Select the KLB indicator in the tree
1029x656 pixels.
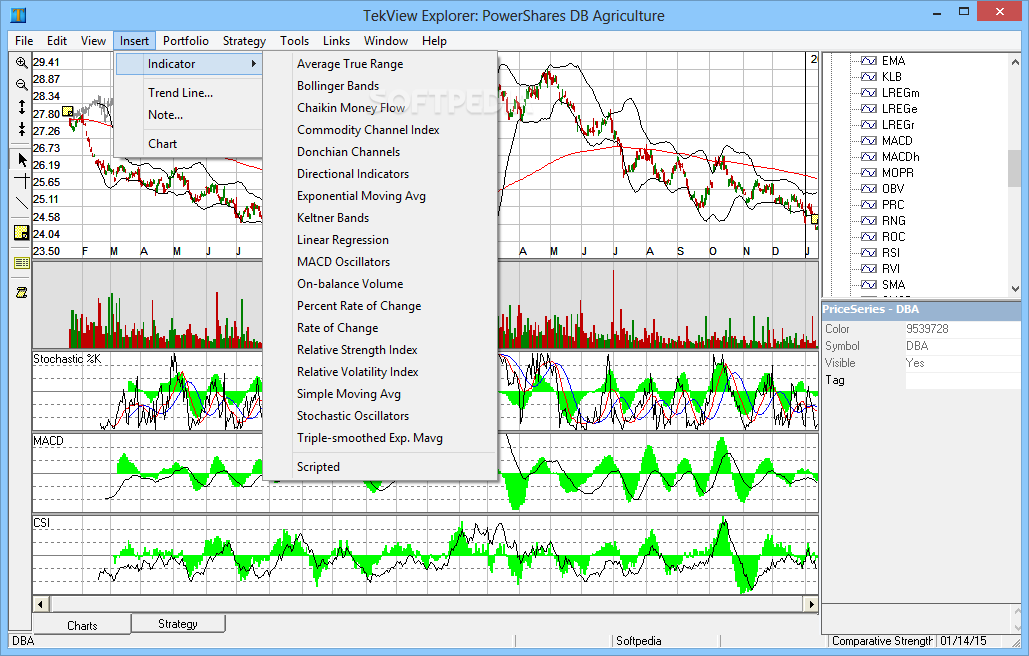point(891,76)
